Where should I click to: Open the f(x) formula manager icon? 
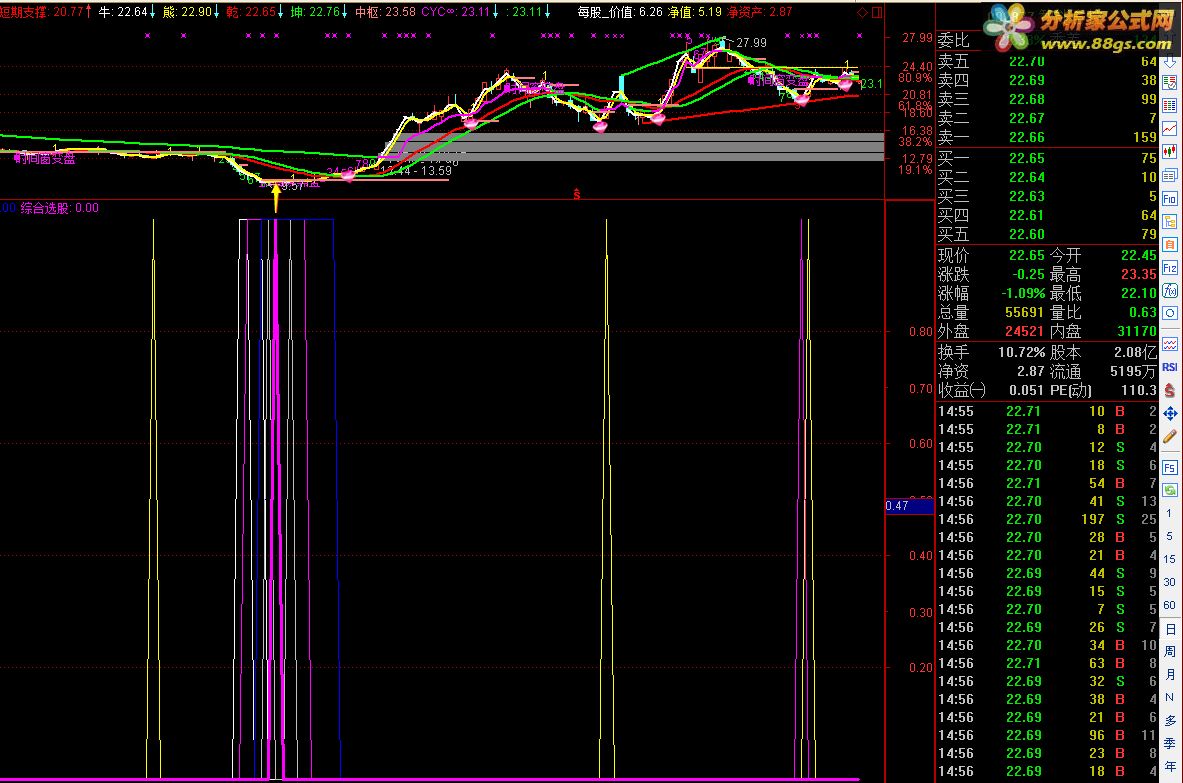coord(1169,290)
